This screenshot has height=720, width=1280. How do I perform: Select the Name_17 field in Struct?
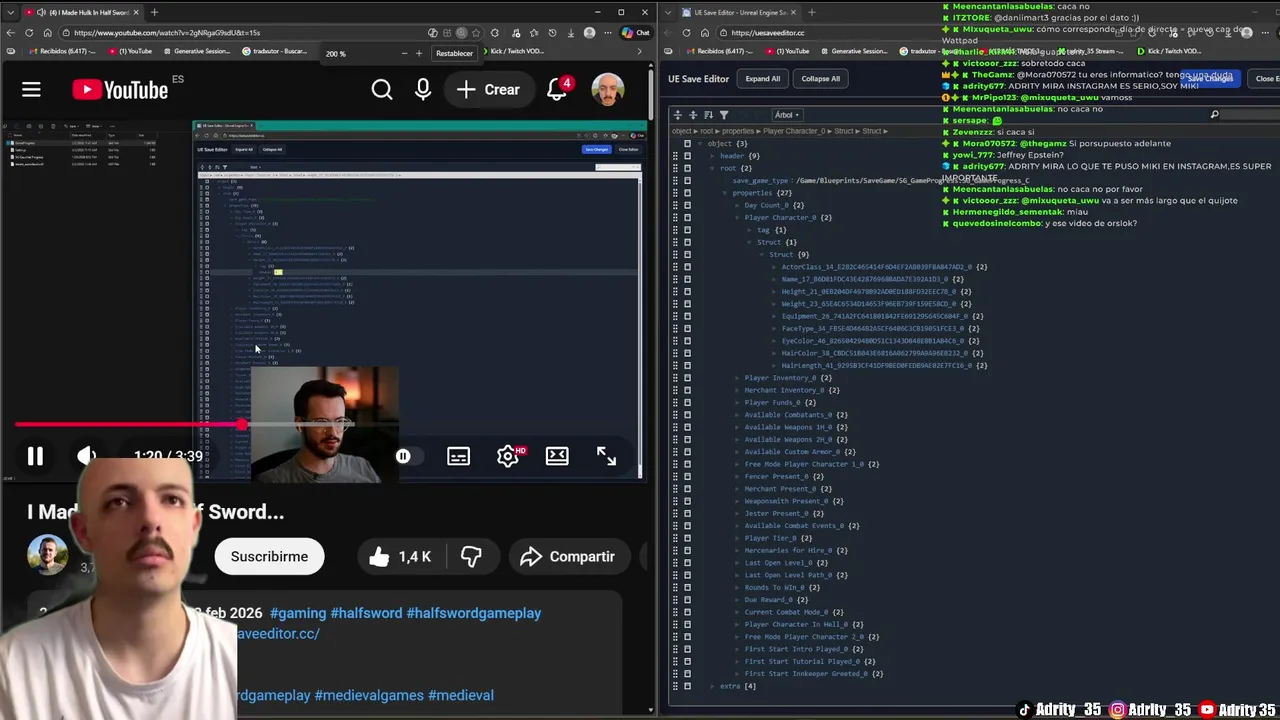(x=864, y=279)
